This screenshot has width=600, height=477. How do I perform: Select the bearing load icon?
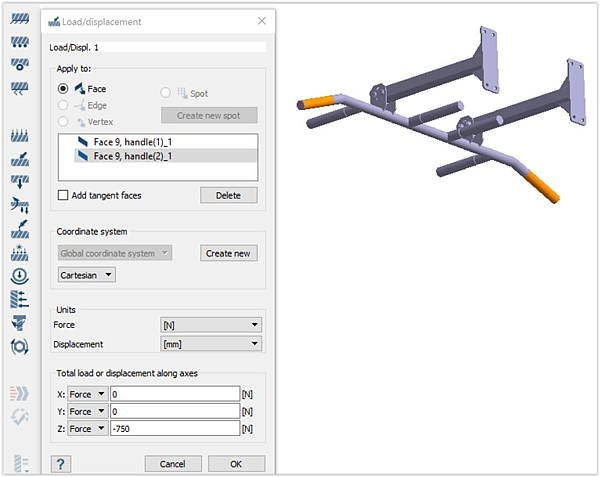[x=20, y=205]
